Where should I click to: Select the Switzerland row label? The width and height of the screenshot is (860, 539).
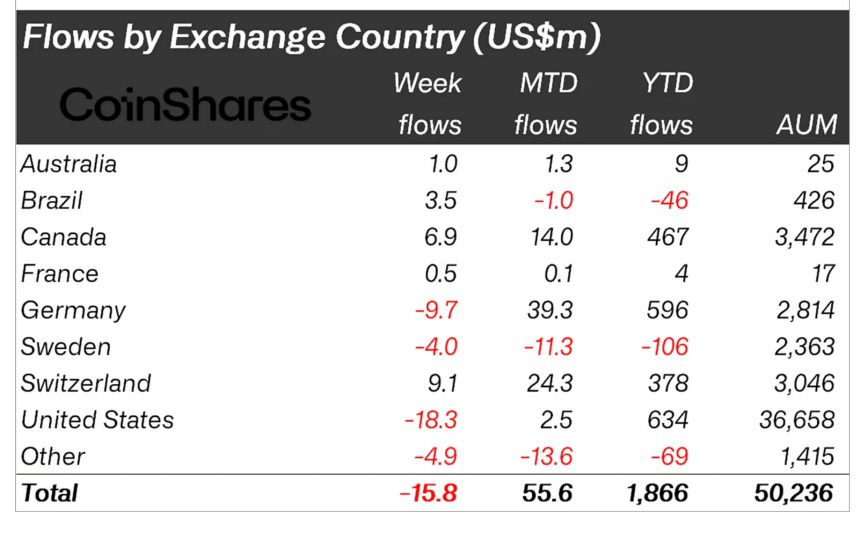pyautogui.click(x=86, y=383)
